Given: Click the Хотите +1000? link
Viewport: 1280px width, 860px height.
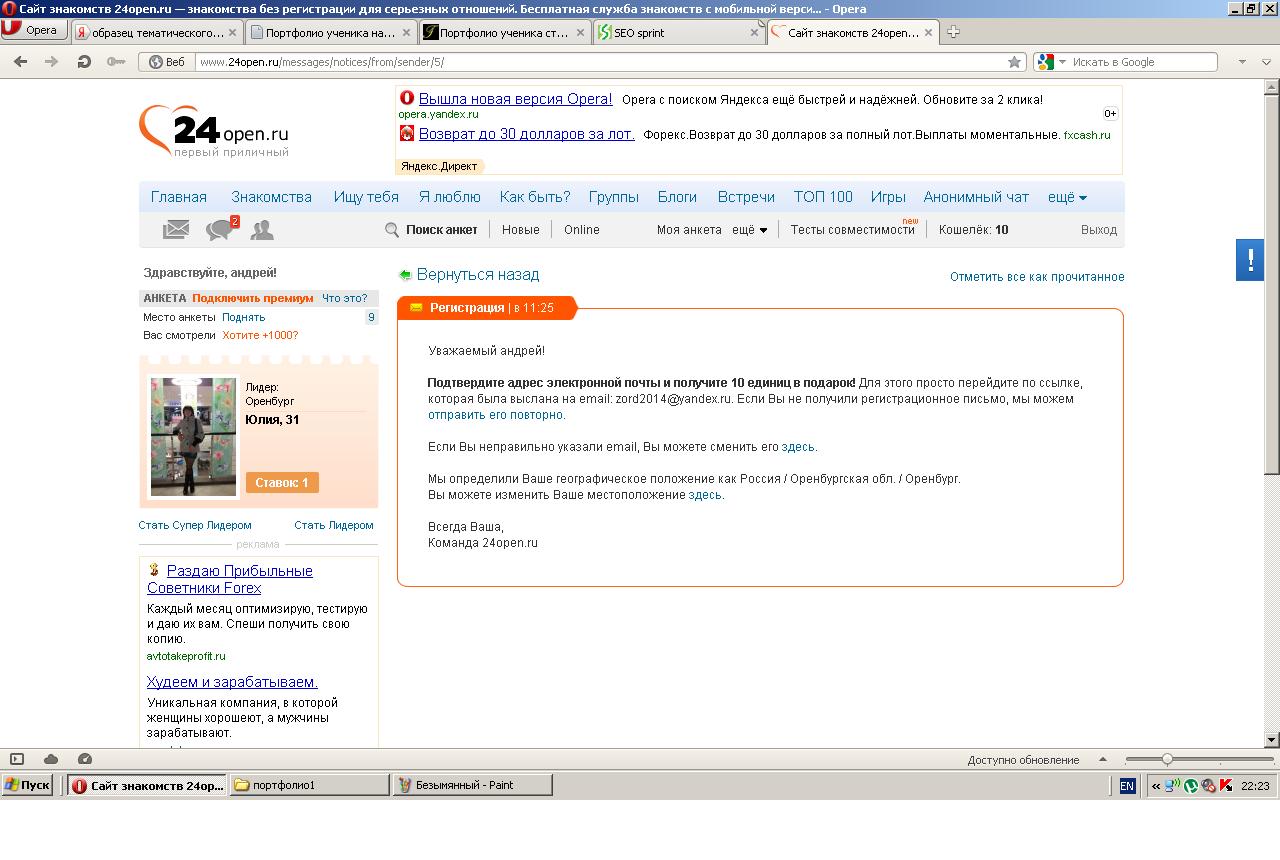Looking at the screenshot, I should point(260,335).
